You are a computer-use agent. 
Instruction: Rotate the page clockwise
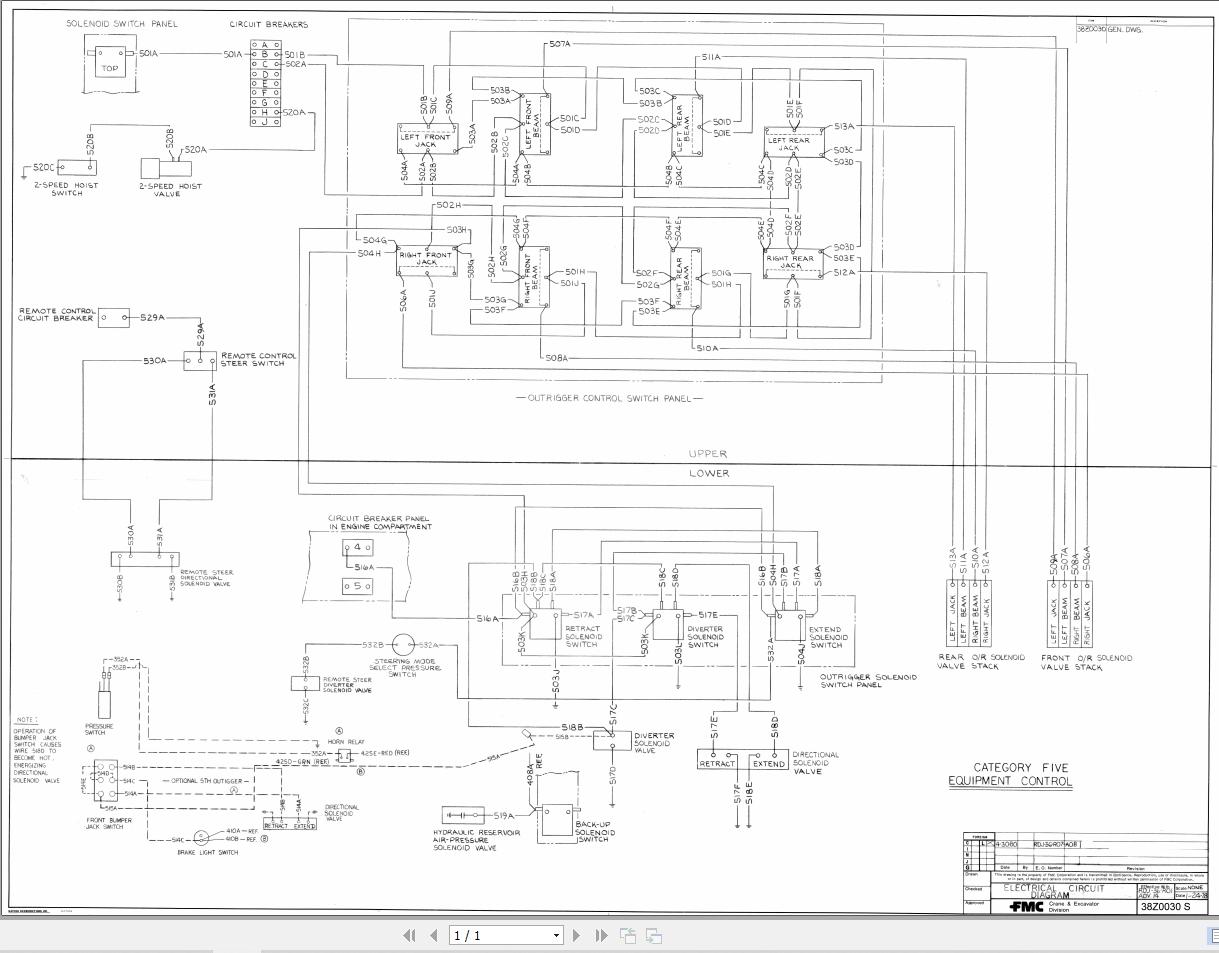coord(653,936)
